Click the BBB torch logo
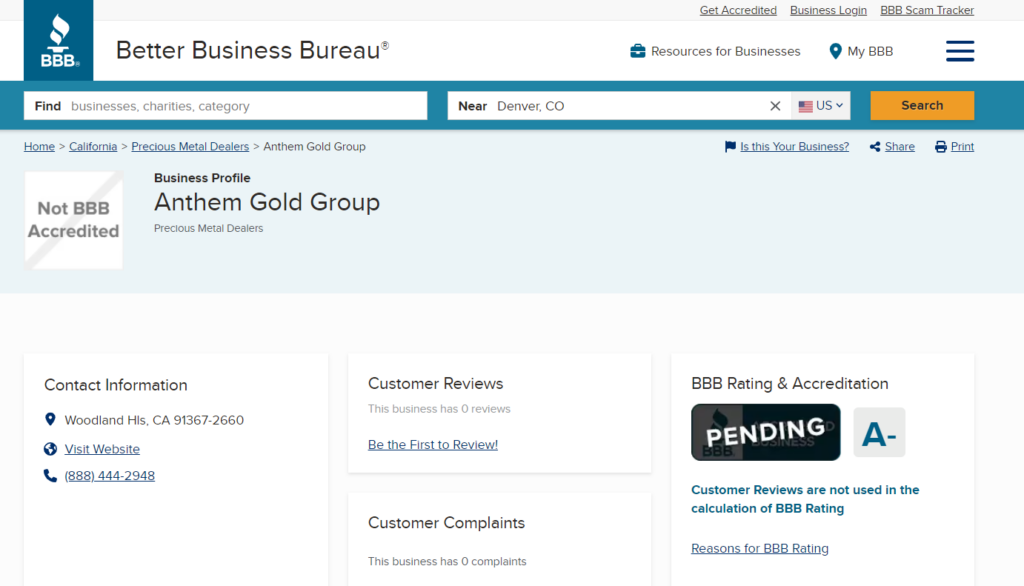Screen dimensions: 1024x586 click(x=58, y=41)
